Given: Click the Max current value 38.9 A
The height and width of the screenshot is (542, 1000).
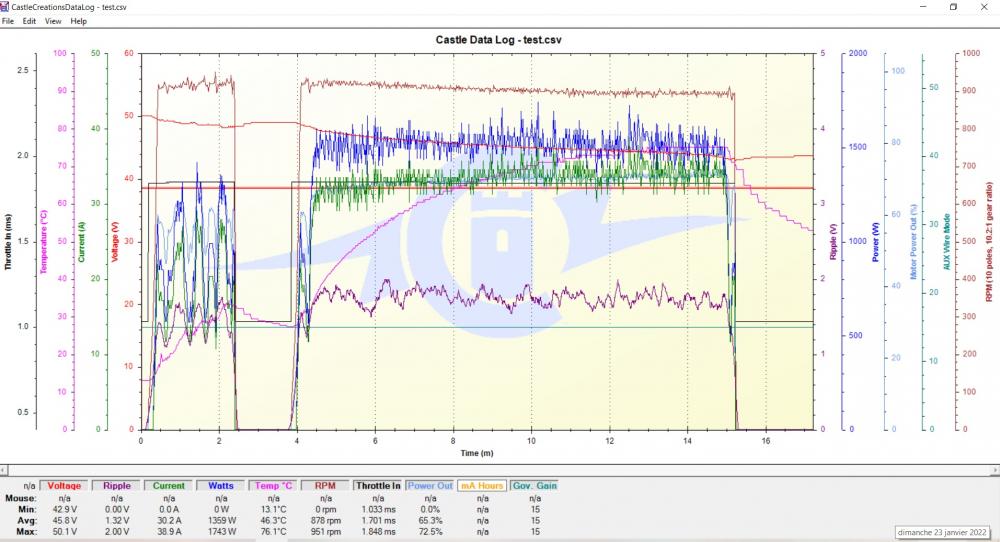Looking at the screenshot, I should point(168,532).
